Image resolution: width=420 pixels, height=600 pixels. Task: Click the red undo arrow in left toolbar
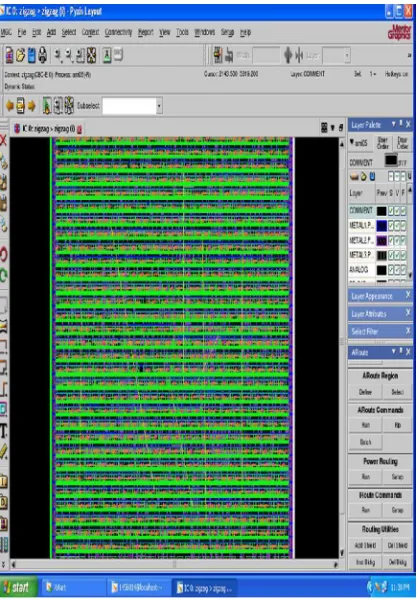coord(3,254)
